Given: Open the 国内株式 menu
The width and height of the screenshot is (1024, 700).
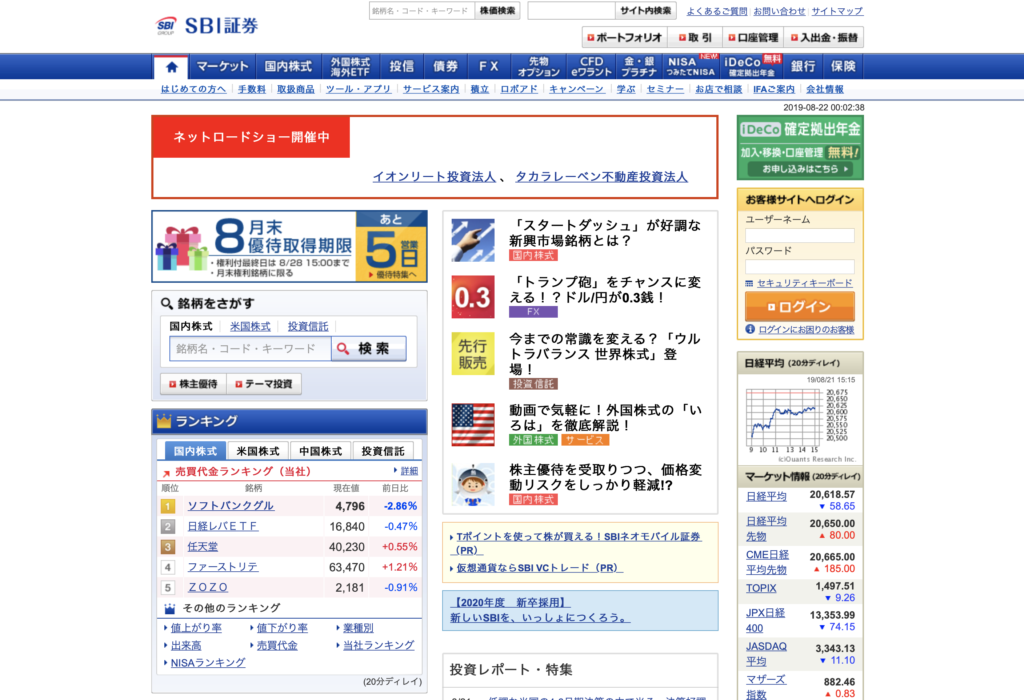Looking at the screenshot, I should [x=288, y=67].
